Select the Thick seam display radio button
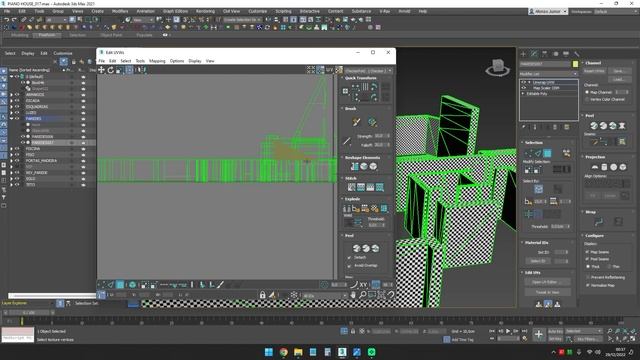The image size is (640, 360). [588, 267]
